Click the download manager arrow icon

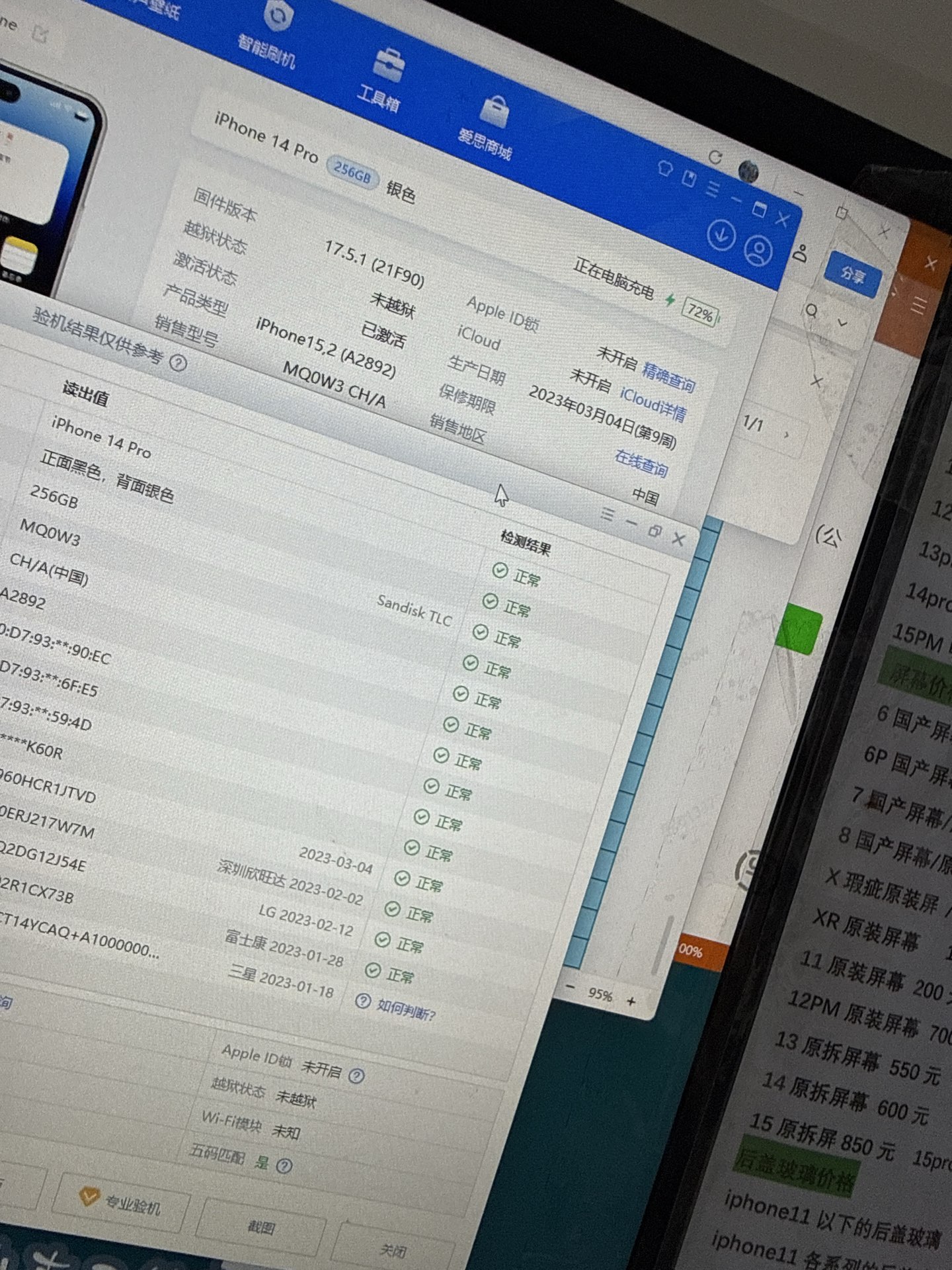tap(721, 234)
